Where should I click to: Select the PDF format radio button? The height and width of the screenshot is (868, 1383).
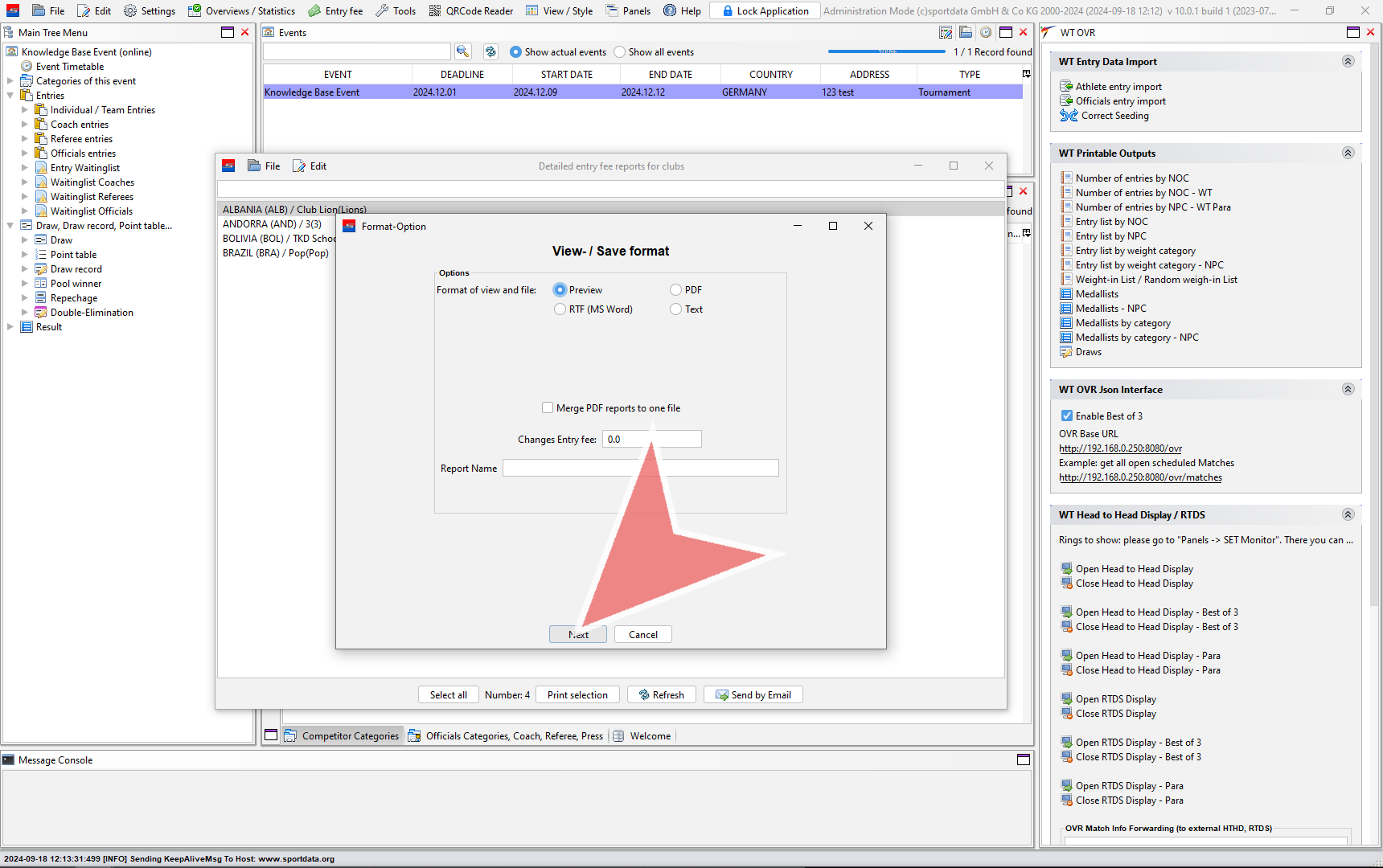tap(676, 290)
